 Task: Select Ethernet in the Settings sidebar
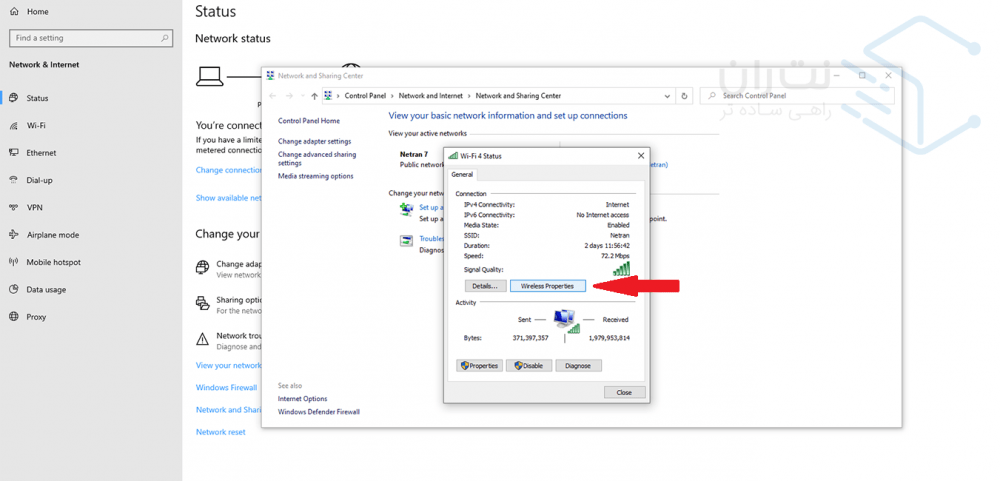41,153
